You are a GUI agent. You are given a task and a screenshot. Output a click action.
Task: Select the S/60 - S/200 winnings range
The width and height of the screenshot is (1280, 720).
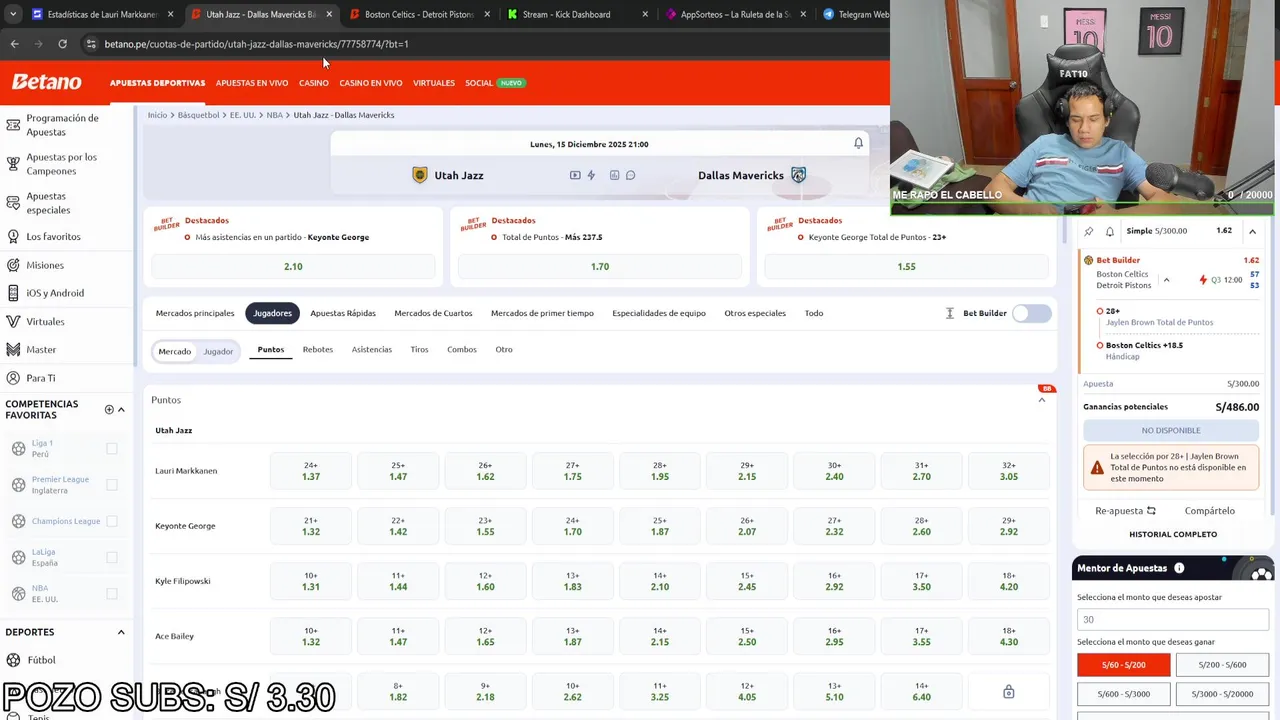(1123, 665)
